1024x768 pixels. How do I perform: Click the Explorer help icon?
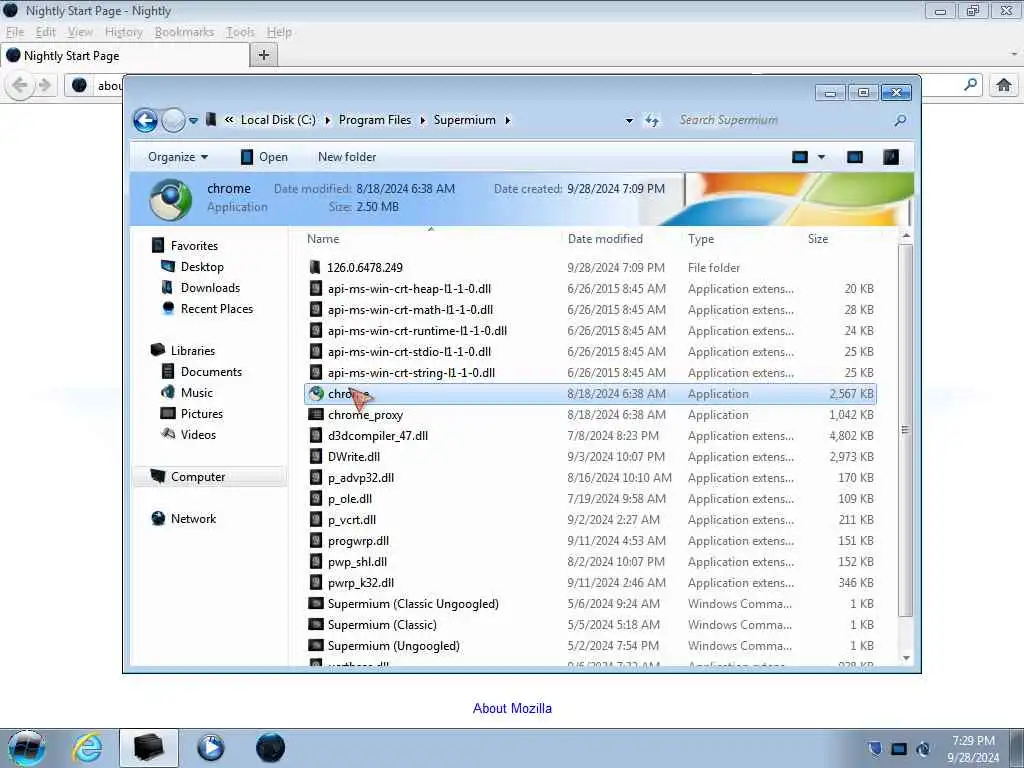(x=891, y=157)
